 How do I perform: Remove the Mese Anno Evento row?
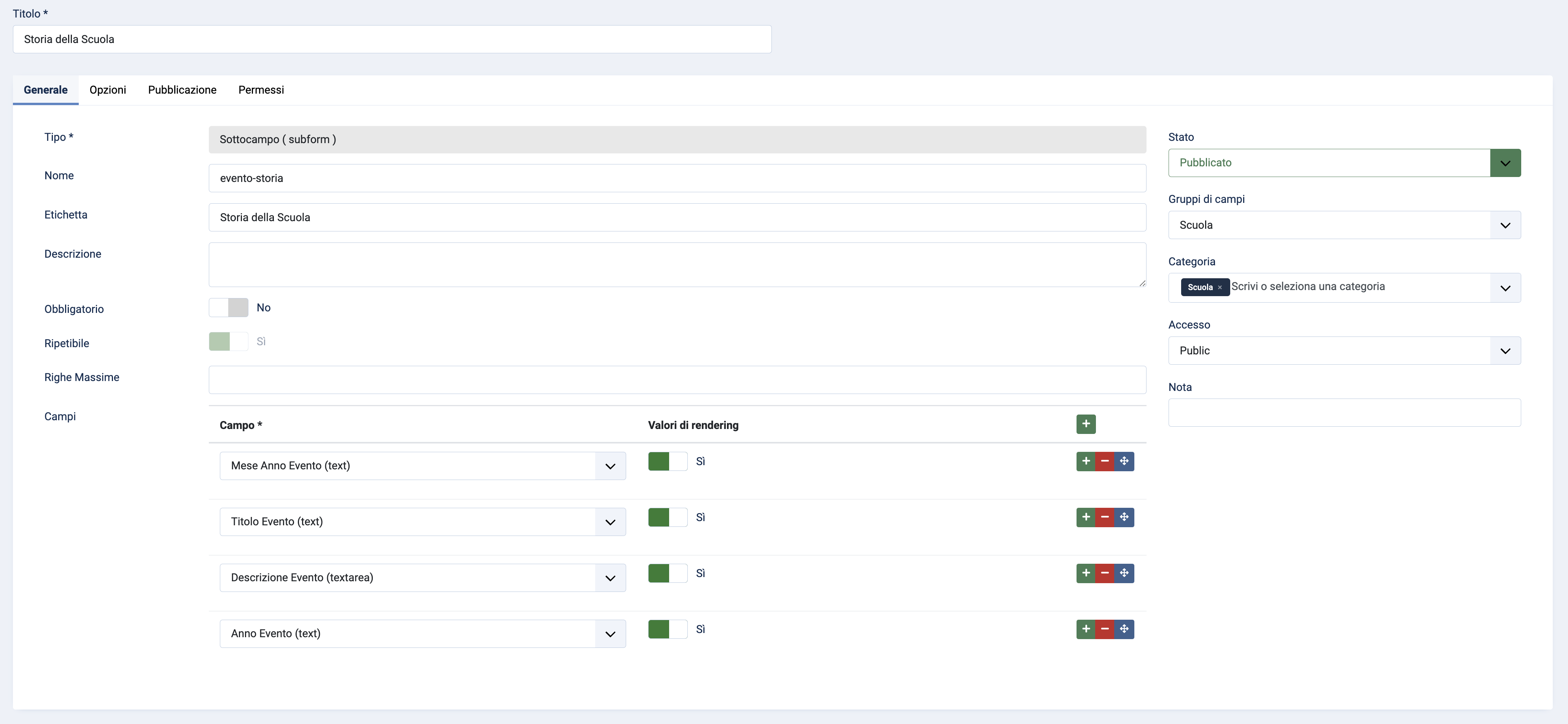[x=1105, y=461]
